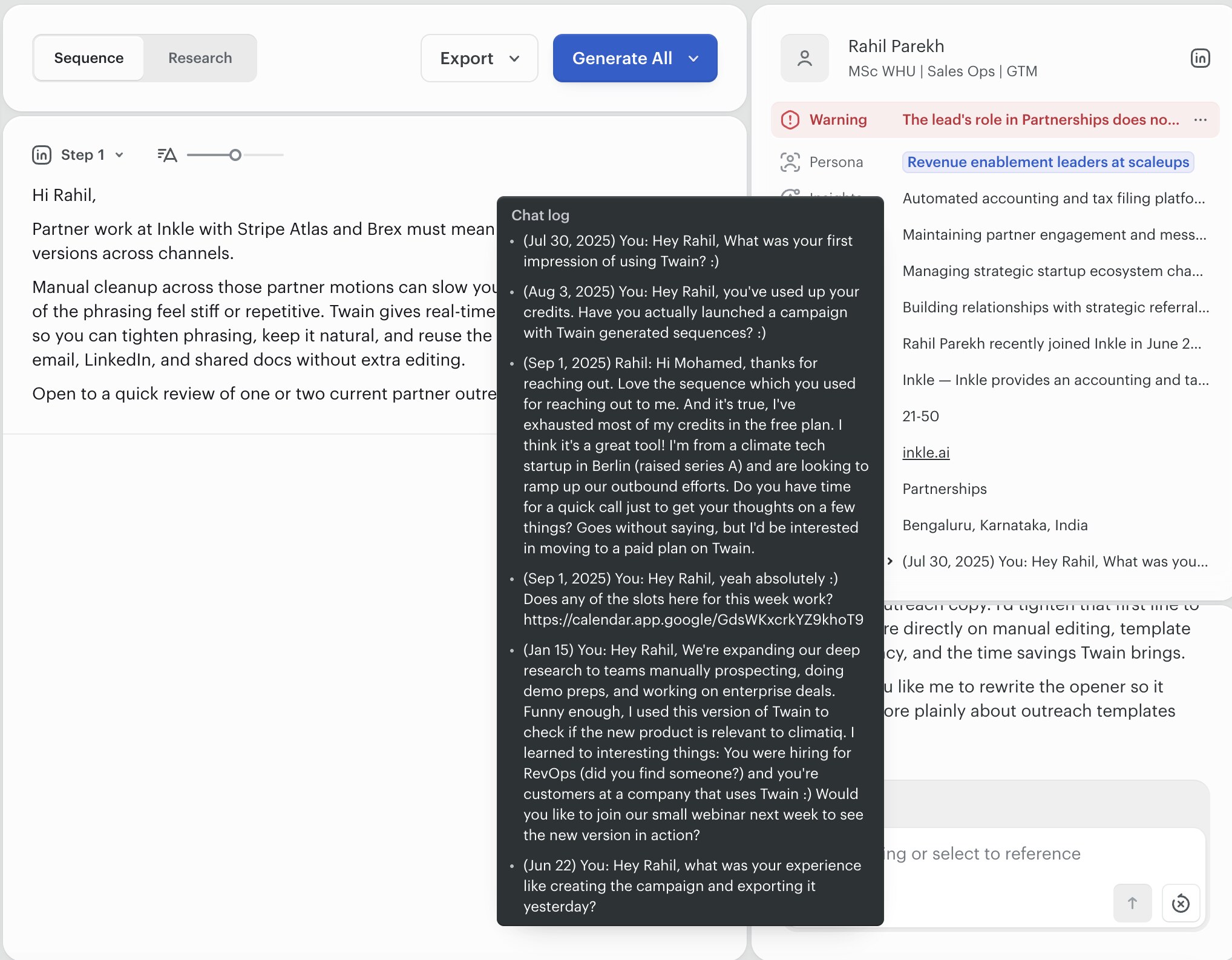Open the three-dot menu on the Warning row
Screen dimensions: 1232x960
[x=1201, y=120]
